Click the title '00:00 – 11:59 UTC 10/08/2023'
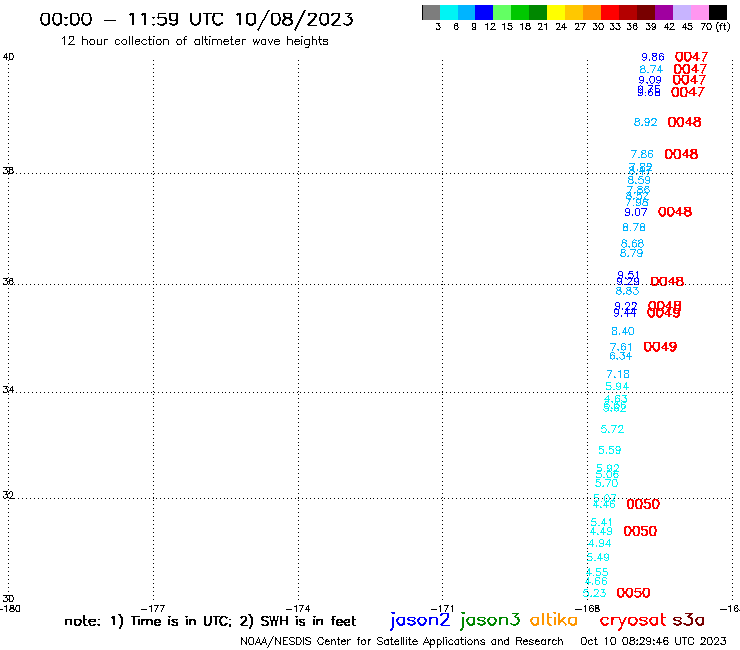This screenshot has height=650, width=740. point(196,19)
